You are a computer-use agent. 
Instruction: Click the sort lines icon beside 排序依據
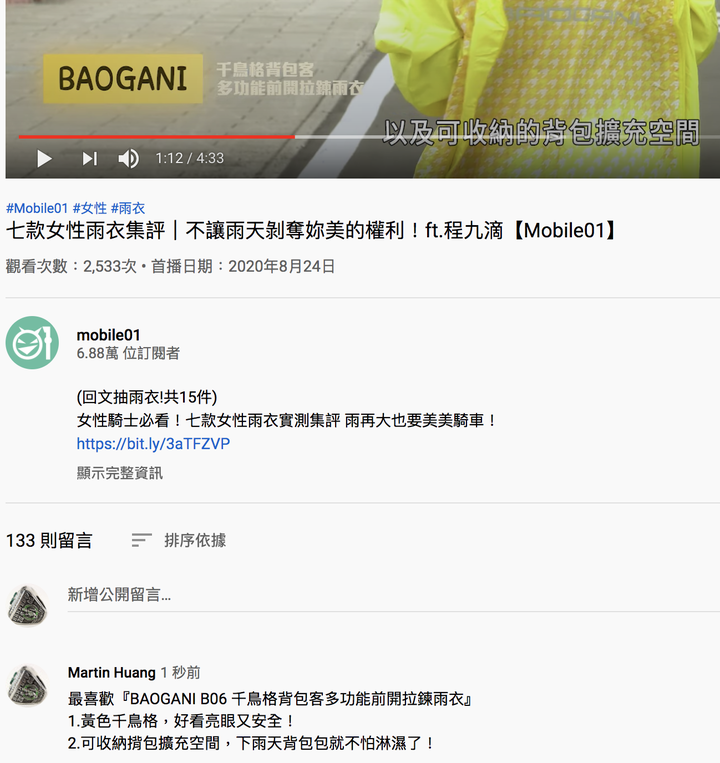(x=142, y=540)
